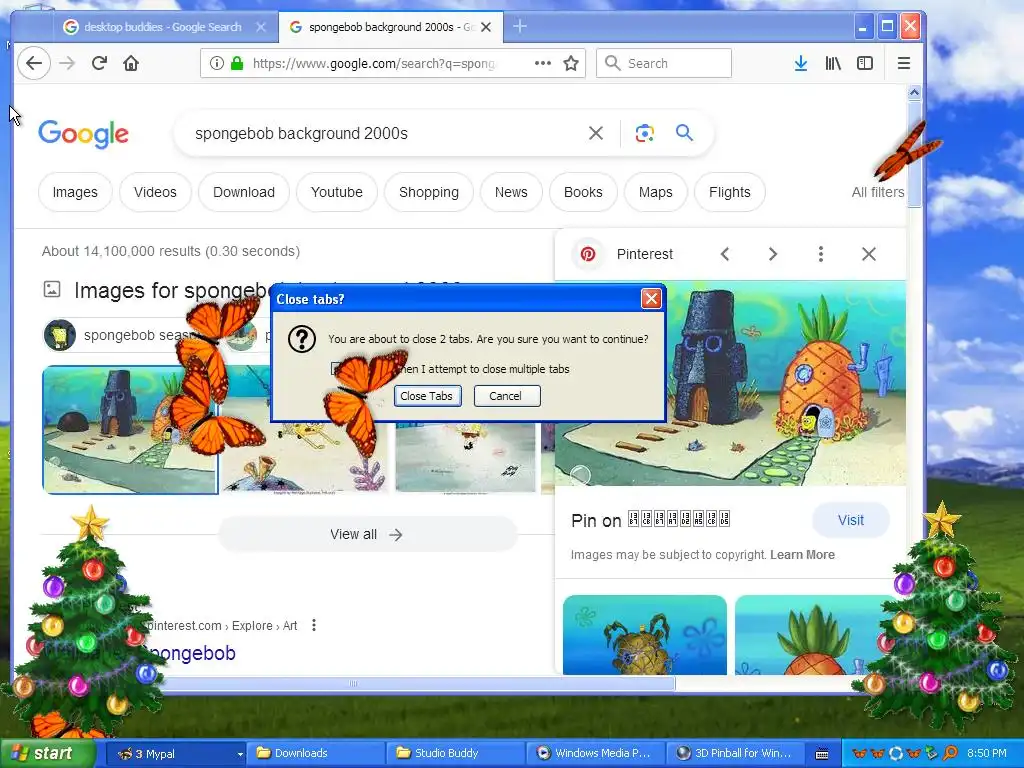Open the browser library icon

click(833, 63)
